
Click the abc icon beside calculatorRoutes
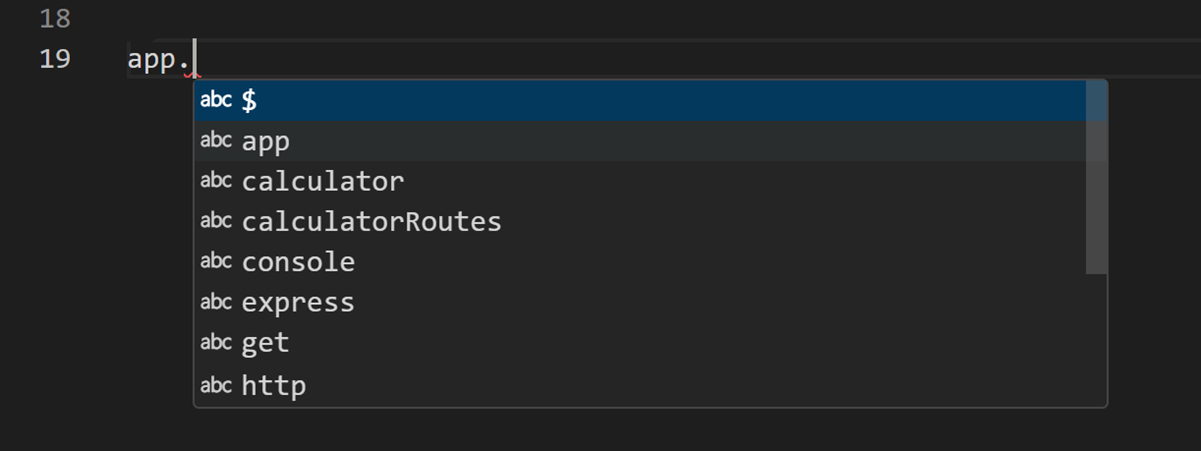point(216,221)
